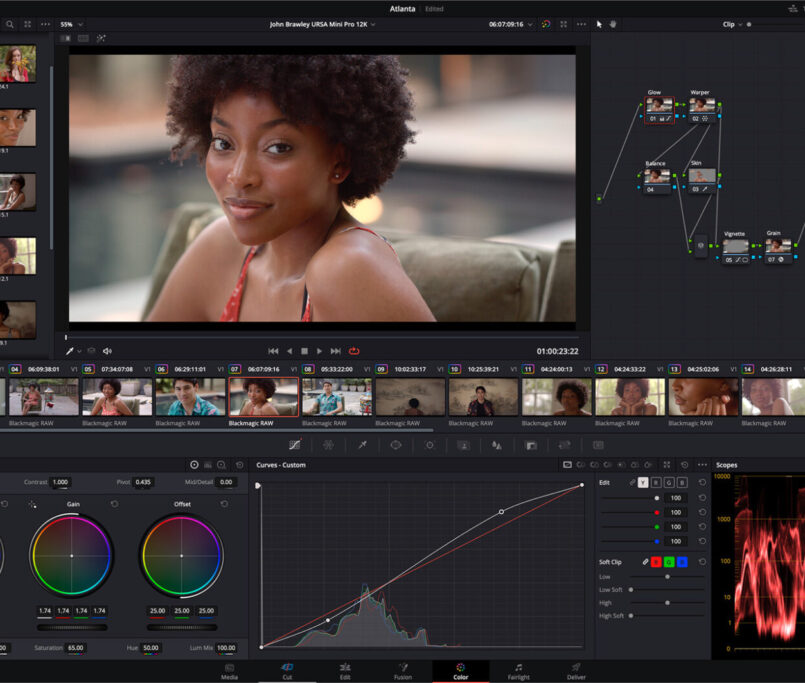
Task: Click the Saturation 65.00 value field
Action: (x=76, y=648)
